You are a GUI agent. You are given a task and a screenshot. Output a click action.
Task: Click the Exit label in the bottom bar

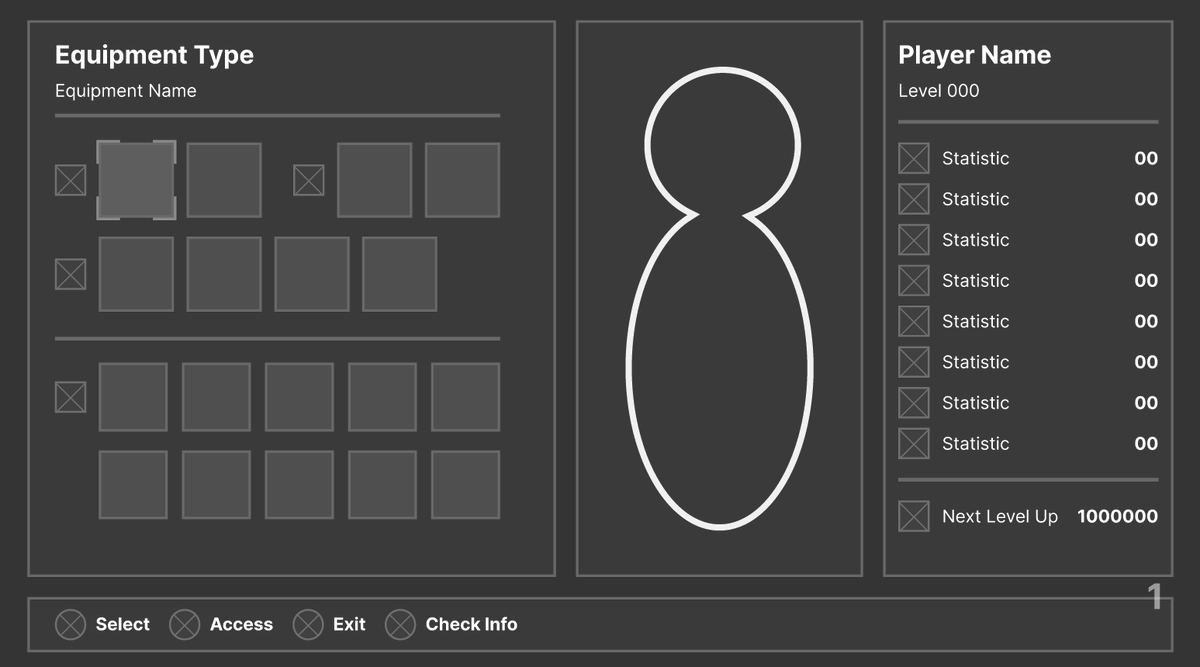click(349, 624)
